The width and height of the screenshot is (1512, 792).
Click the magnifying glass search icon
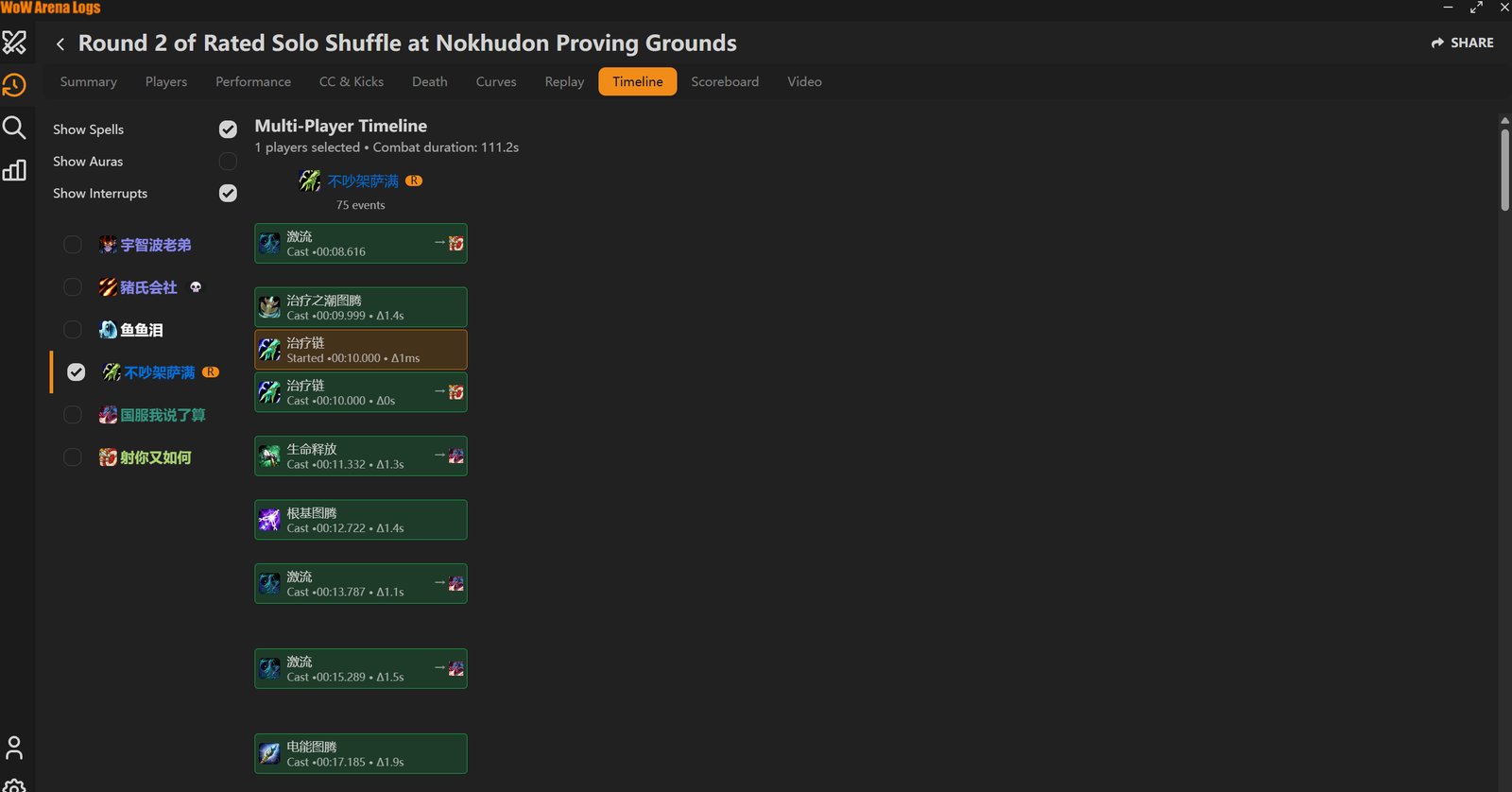click(x=14, y=128)
